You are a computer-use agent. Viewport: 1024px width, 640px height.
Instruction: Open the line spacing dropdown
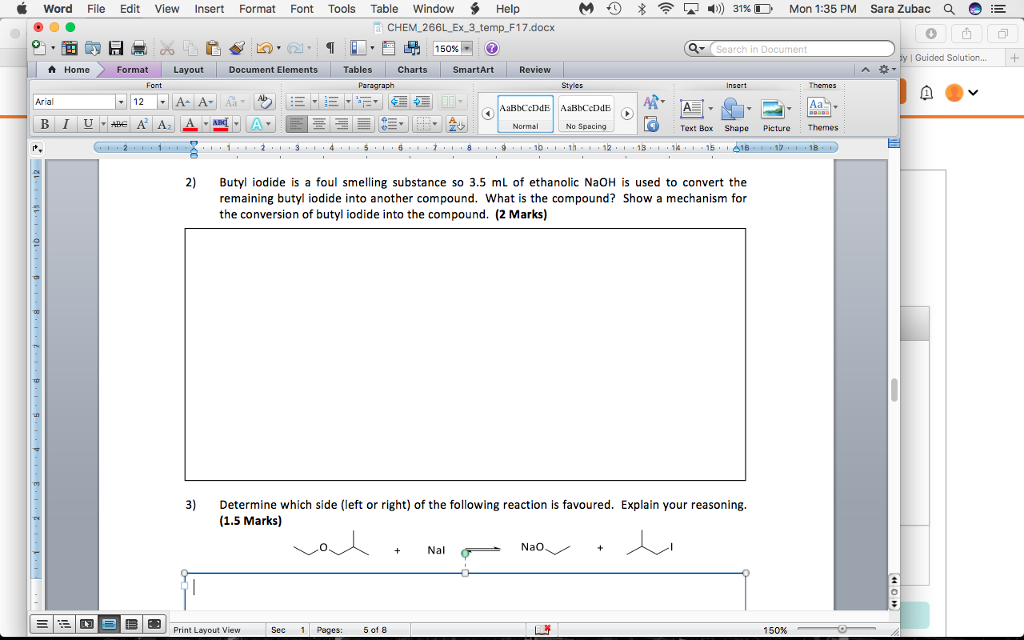pos(400,124)
